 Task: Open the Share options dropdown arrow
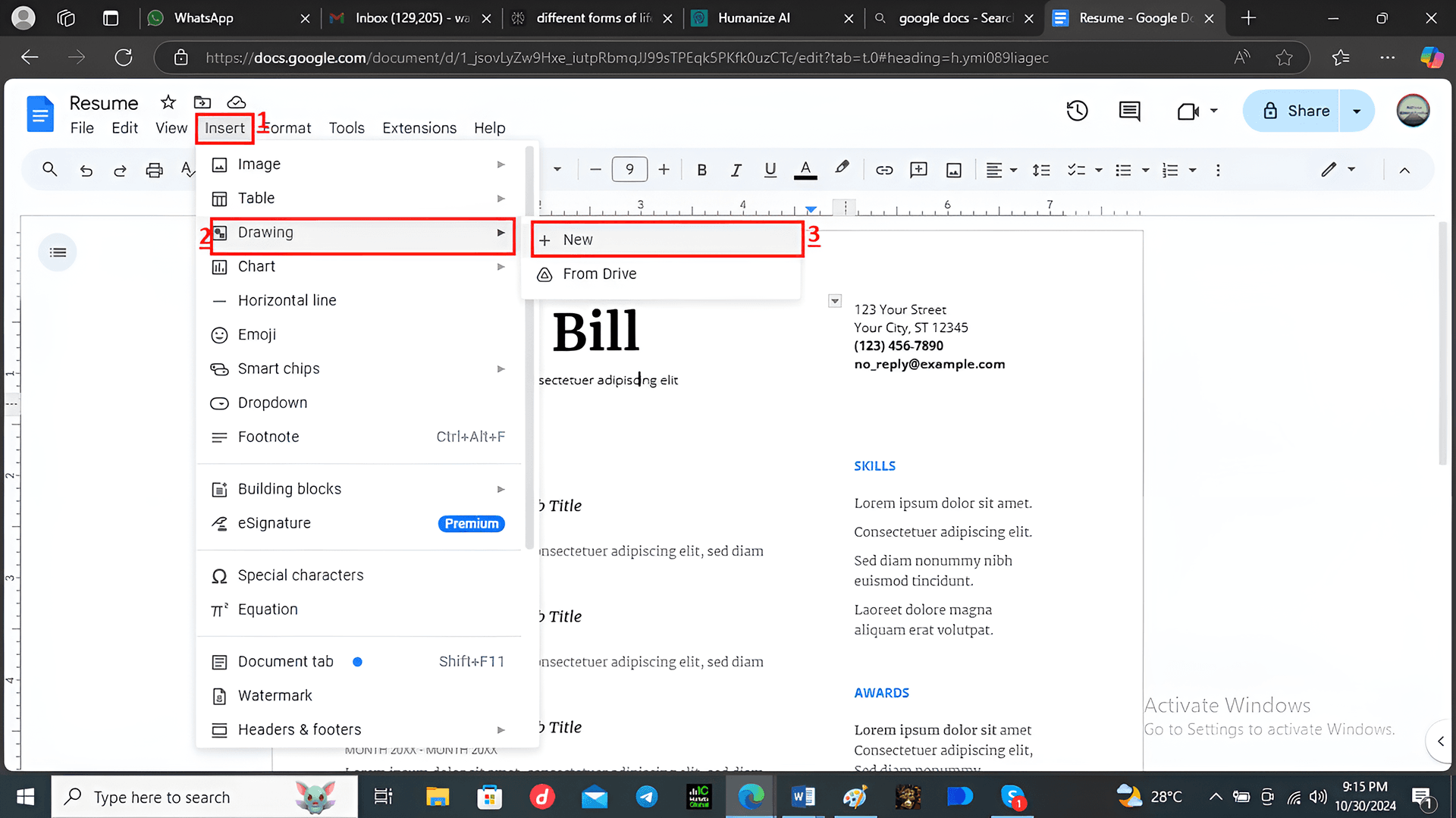(1357, 111)
